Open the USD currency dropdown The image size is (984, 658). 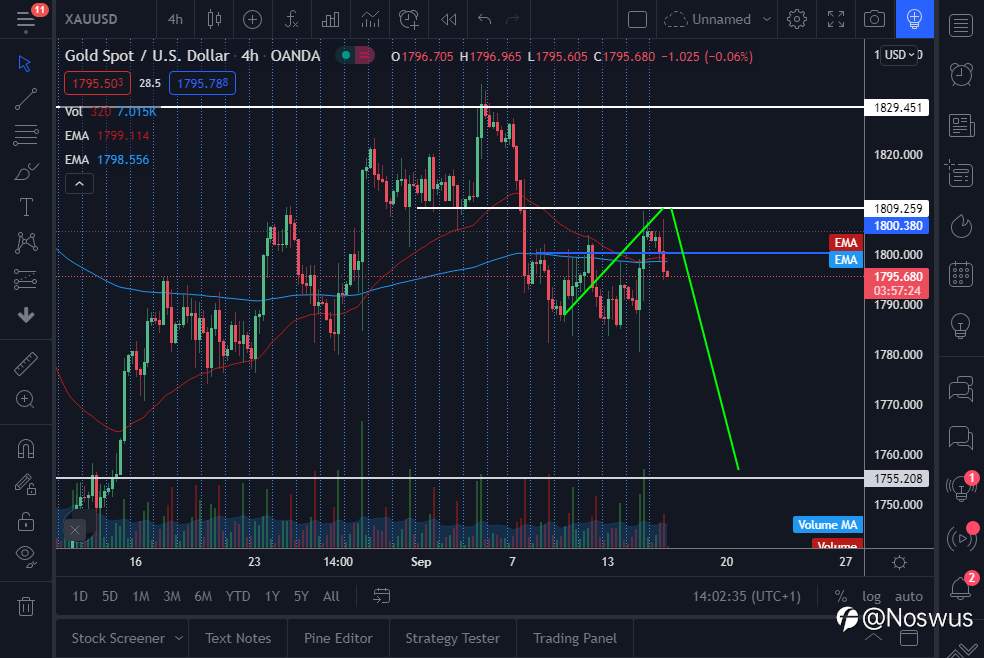pos(899,55)
